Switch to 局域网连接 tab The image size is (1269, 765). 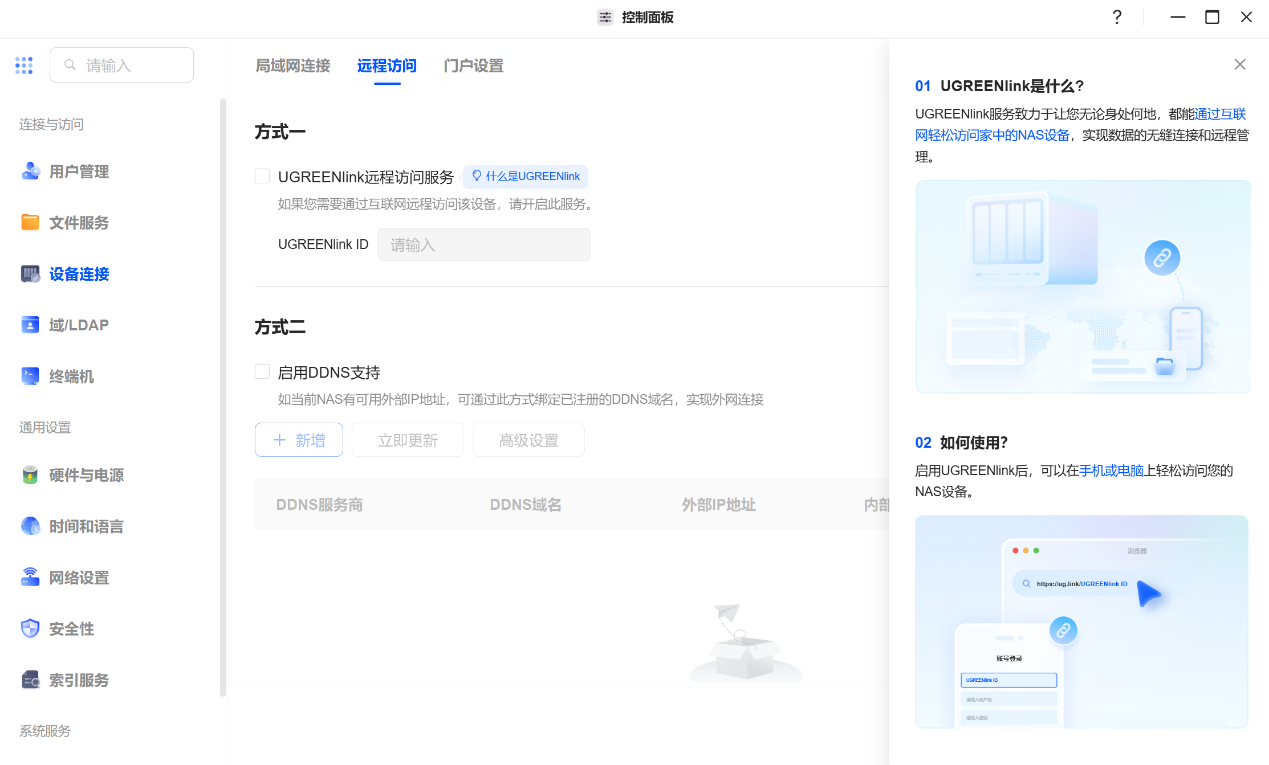coord(293,66)
